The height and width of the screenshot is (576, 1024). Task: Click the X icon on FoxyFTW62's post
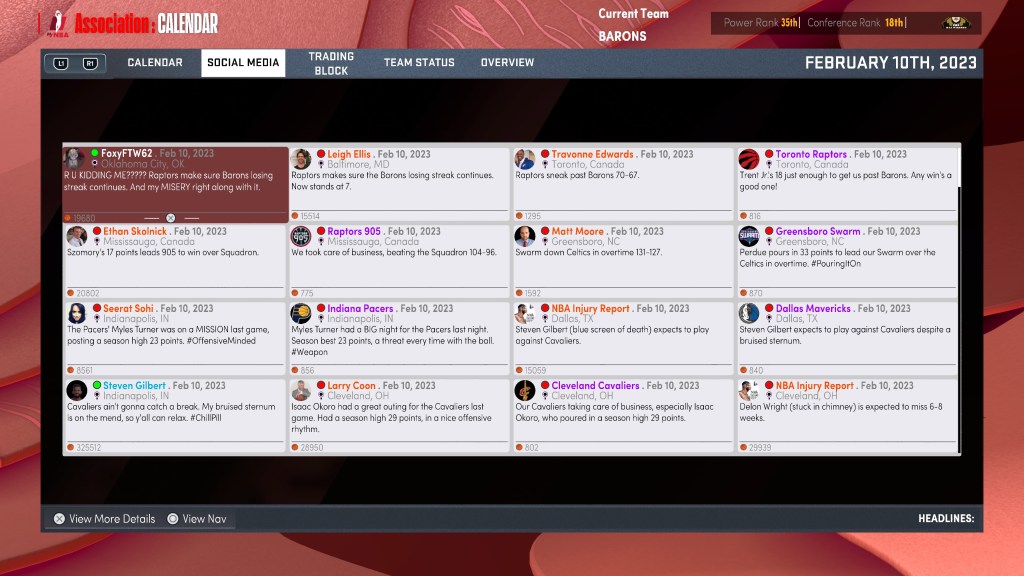coord(170,217)
